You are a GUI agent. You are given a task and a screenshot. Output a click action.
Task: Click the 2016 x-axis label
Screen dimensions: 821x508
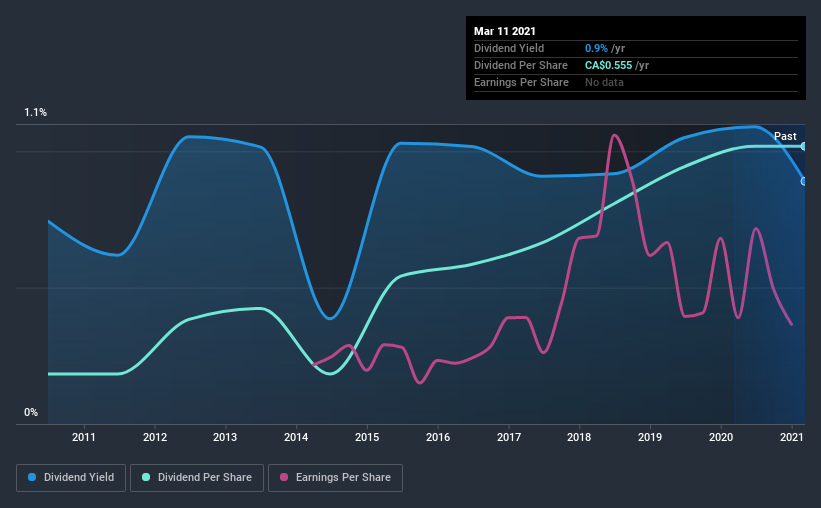pyautogui.click(x=438, y=437)
